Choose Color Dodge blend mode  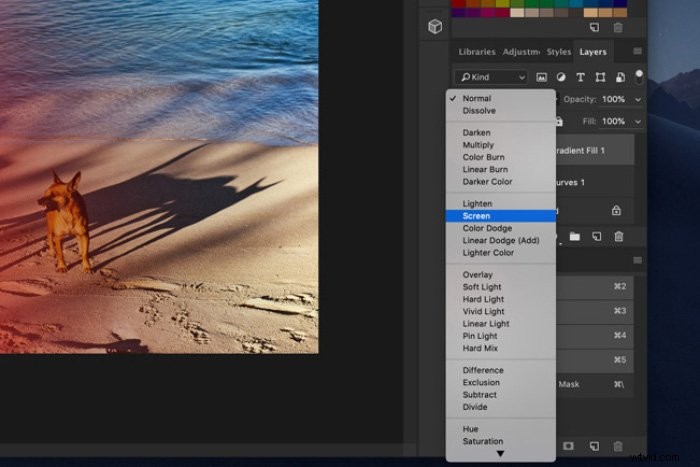click(x=501, y=228)
